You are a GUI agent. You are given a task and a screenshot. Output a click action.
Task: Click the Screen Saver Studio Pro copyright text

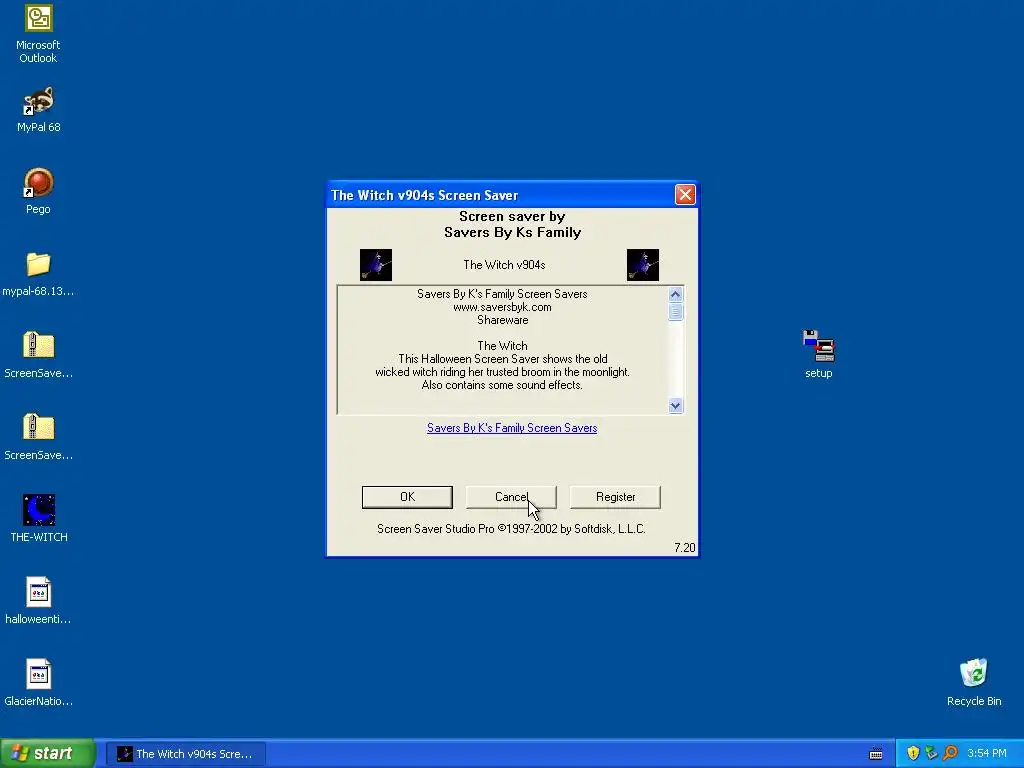511,529
